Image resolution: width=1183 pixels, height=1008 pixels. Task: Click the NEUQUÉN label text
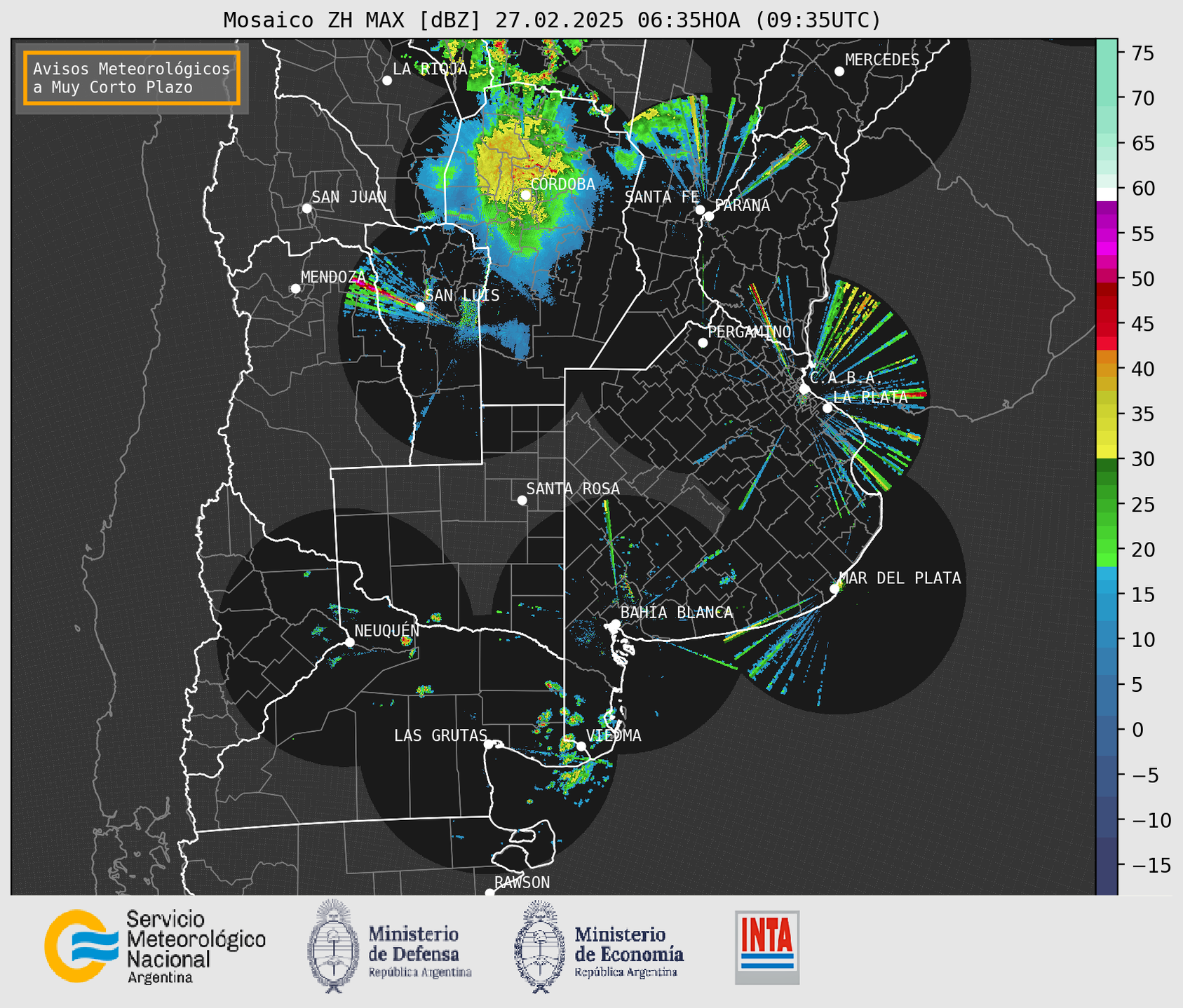387,630
